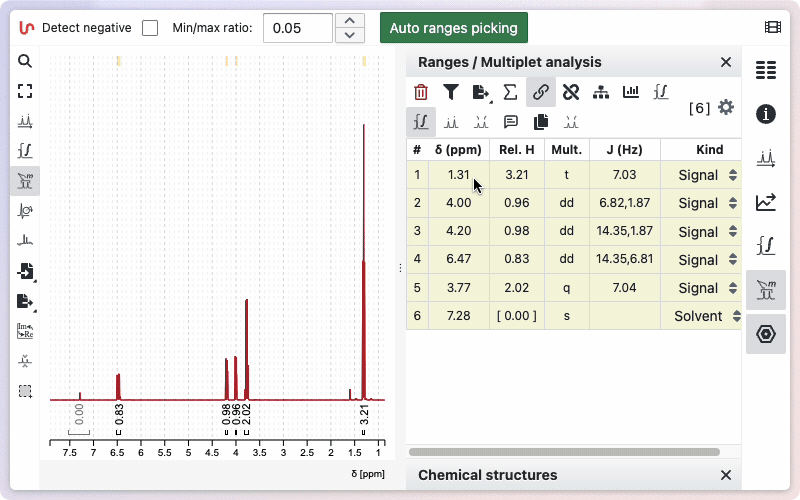Click the Min/max ratio input field
Image resolution: width=800 pixels, height=500 pixels.
tap(297, 28)
